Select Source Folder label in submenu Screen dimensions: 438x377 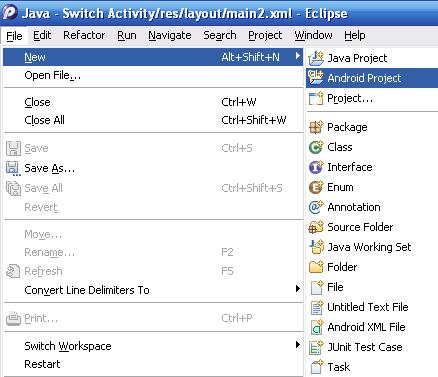[360, 227]
